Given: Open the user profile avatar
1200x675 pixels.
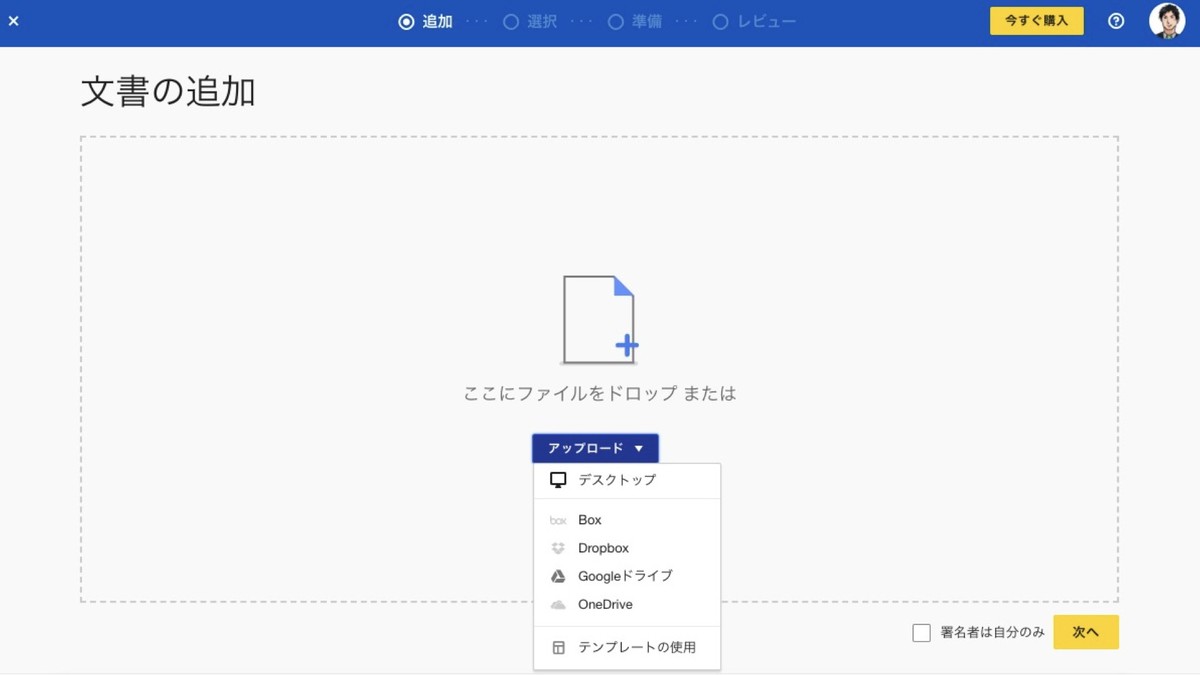Looking at the screenshot, I should (x=1166, y=21).
